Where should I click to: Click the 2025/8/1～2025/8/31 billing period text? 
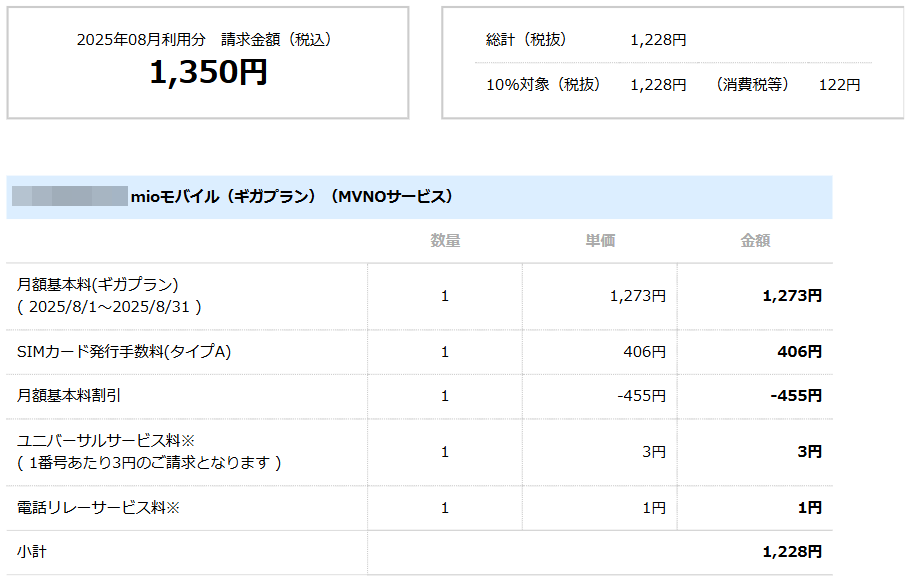point(109,307)
